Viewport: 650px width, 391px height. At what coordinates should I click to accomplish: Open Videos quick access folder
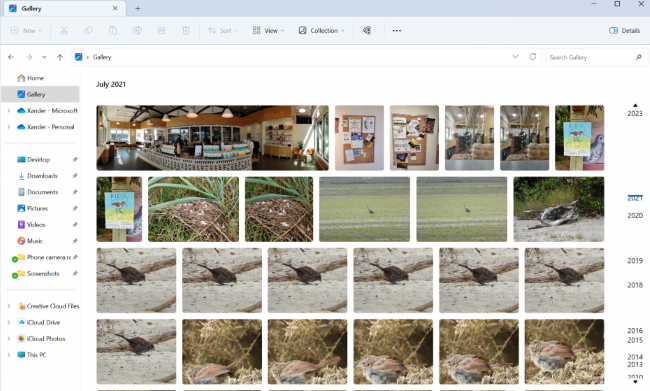pyautogui.click(x=36, y=225)
